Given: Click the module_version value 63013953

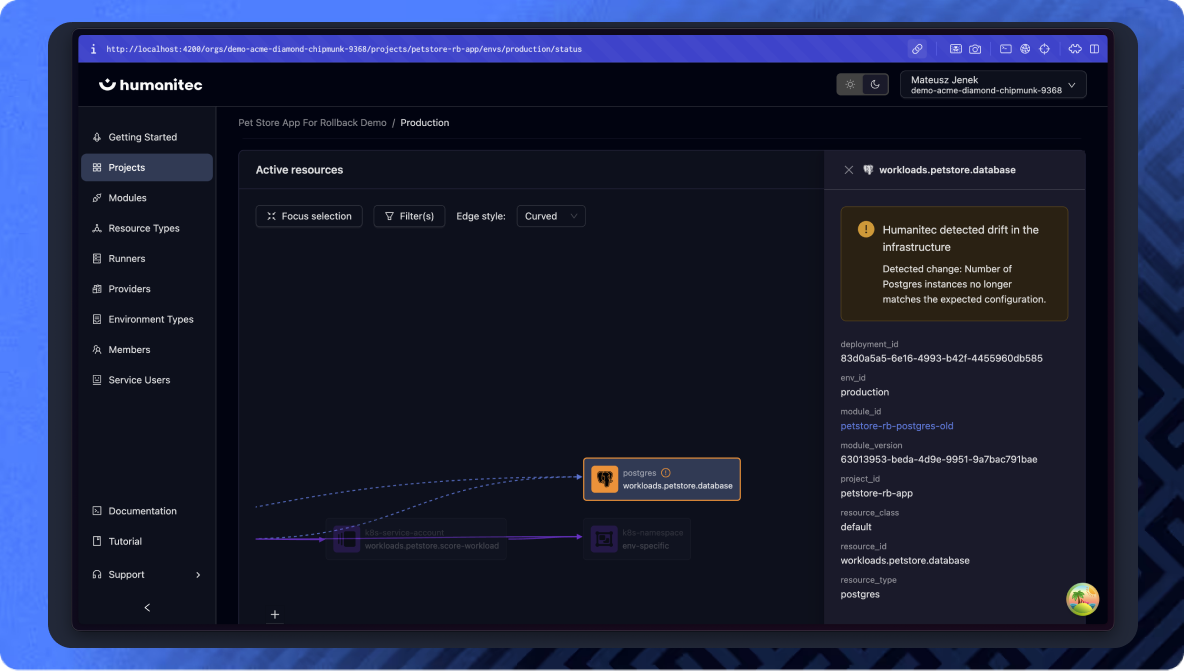Looking at the screenshot, I should tap(939, 459).
